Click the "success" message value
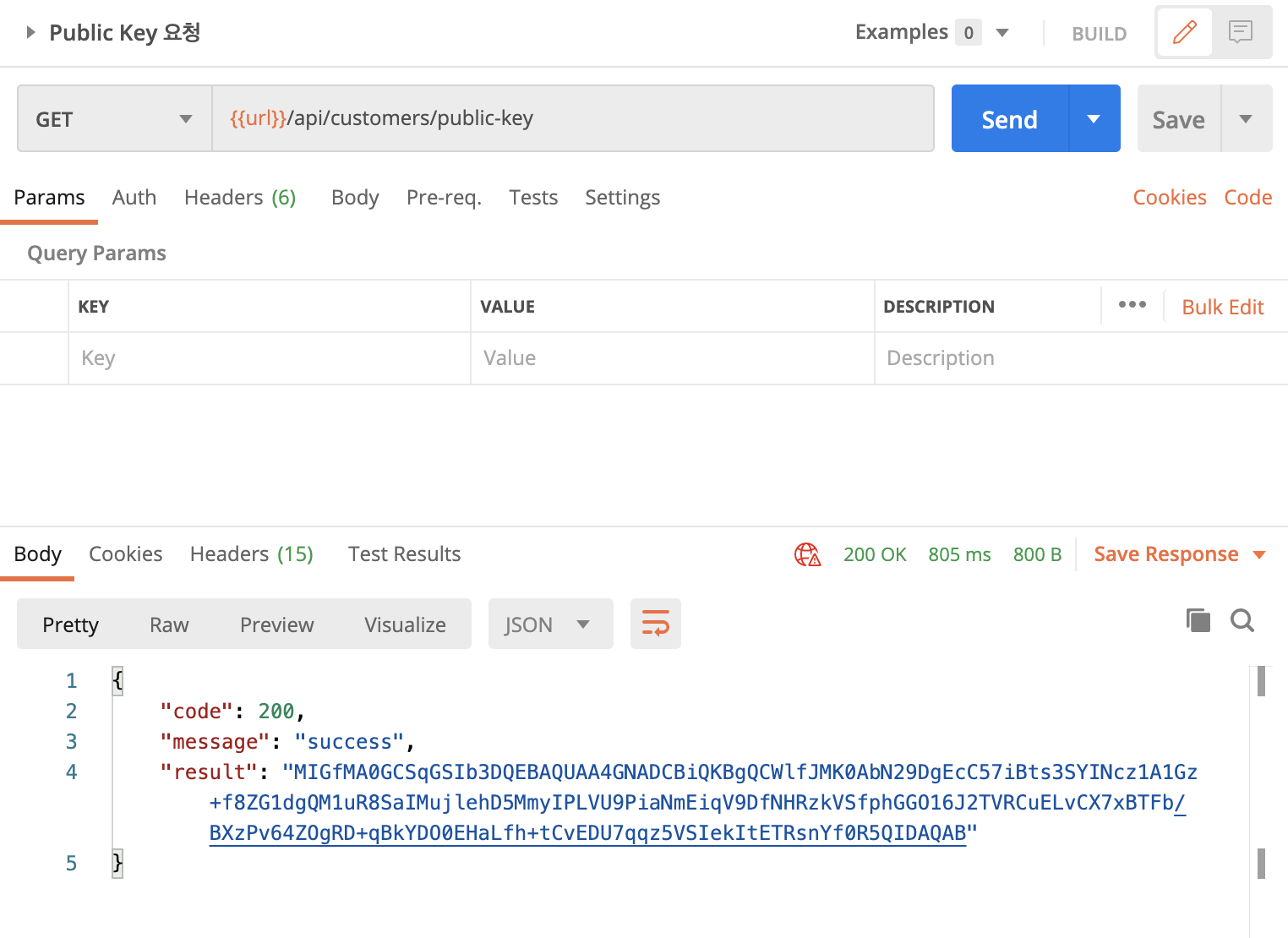Image resolution: width=1288 pixels, height=938 pixels. [349, 742]
